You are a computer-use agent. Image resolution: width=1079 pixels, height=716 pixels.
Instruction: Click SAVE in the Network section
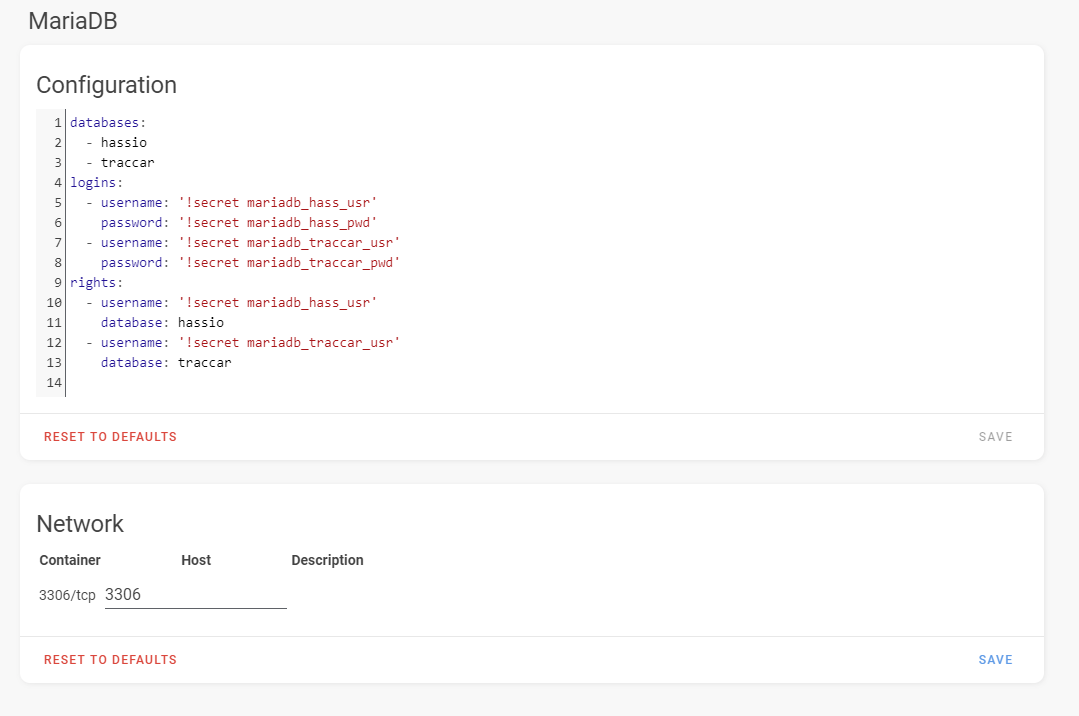pos(995,659)
